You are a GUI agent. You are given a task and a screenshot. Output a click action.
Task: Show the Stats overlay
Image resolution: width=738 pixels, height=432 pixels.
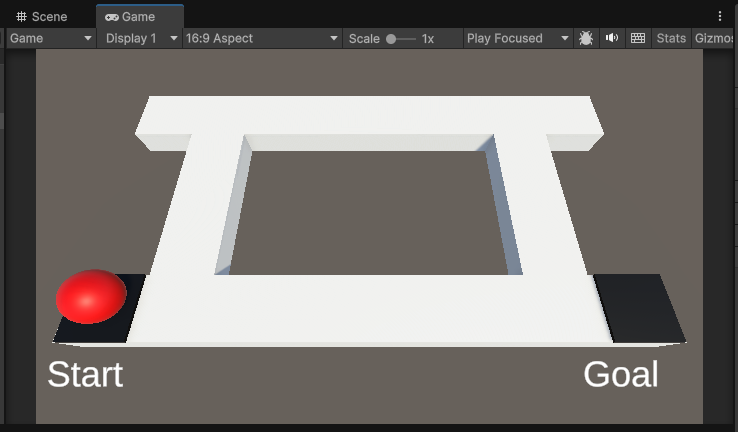(x=671, y=38)
